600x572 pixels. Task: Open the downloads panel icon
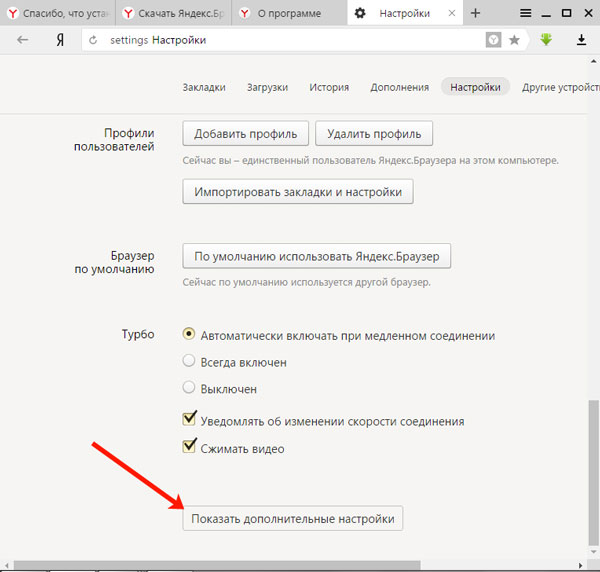[x=581, y=40]
